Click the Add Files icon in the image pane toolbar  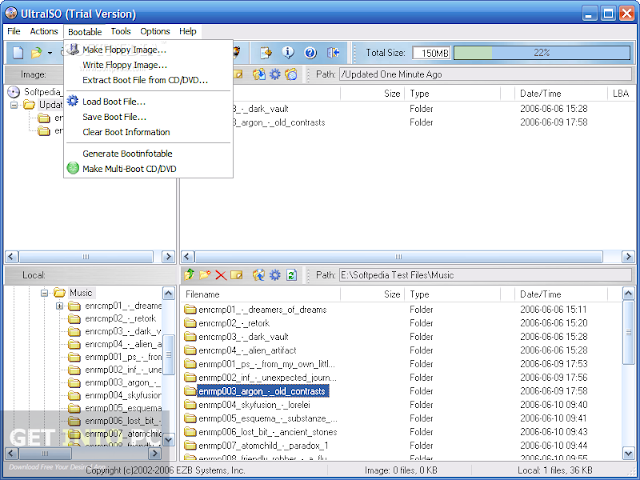[259, 74]
